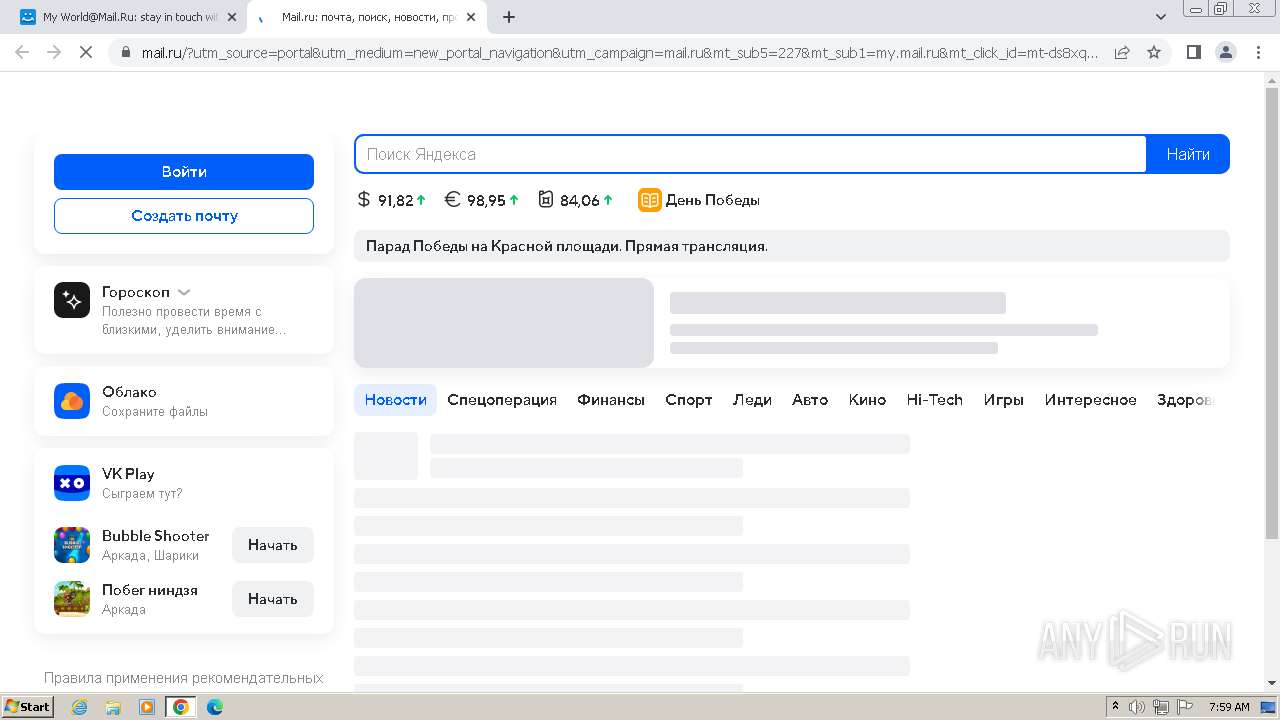Click the VK Play icon

(72, 483)
